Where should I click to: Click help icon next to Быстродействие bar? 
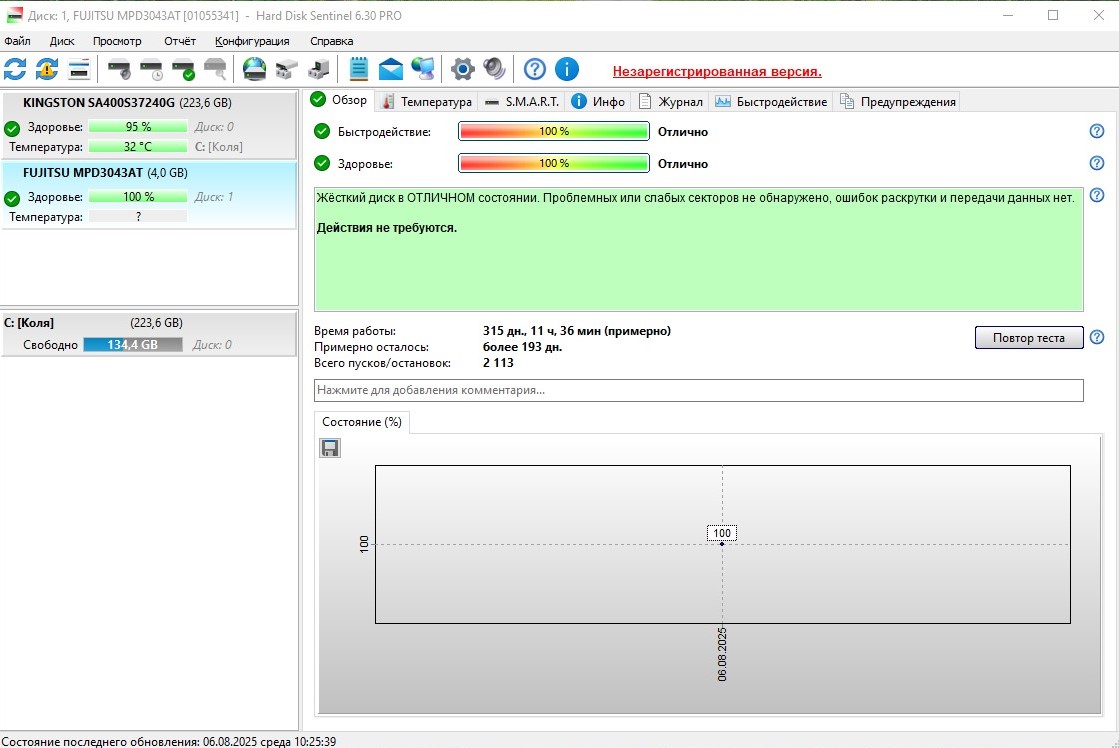[x=1097, y=131]
